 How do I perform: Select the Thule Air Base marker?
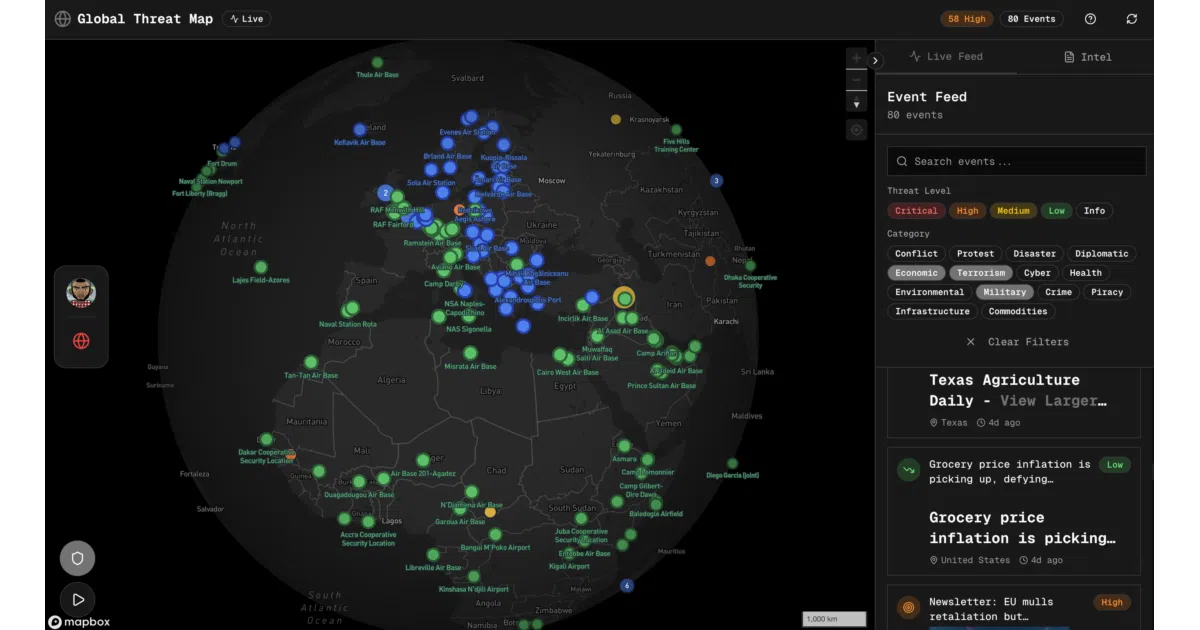pos(378,63)
